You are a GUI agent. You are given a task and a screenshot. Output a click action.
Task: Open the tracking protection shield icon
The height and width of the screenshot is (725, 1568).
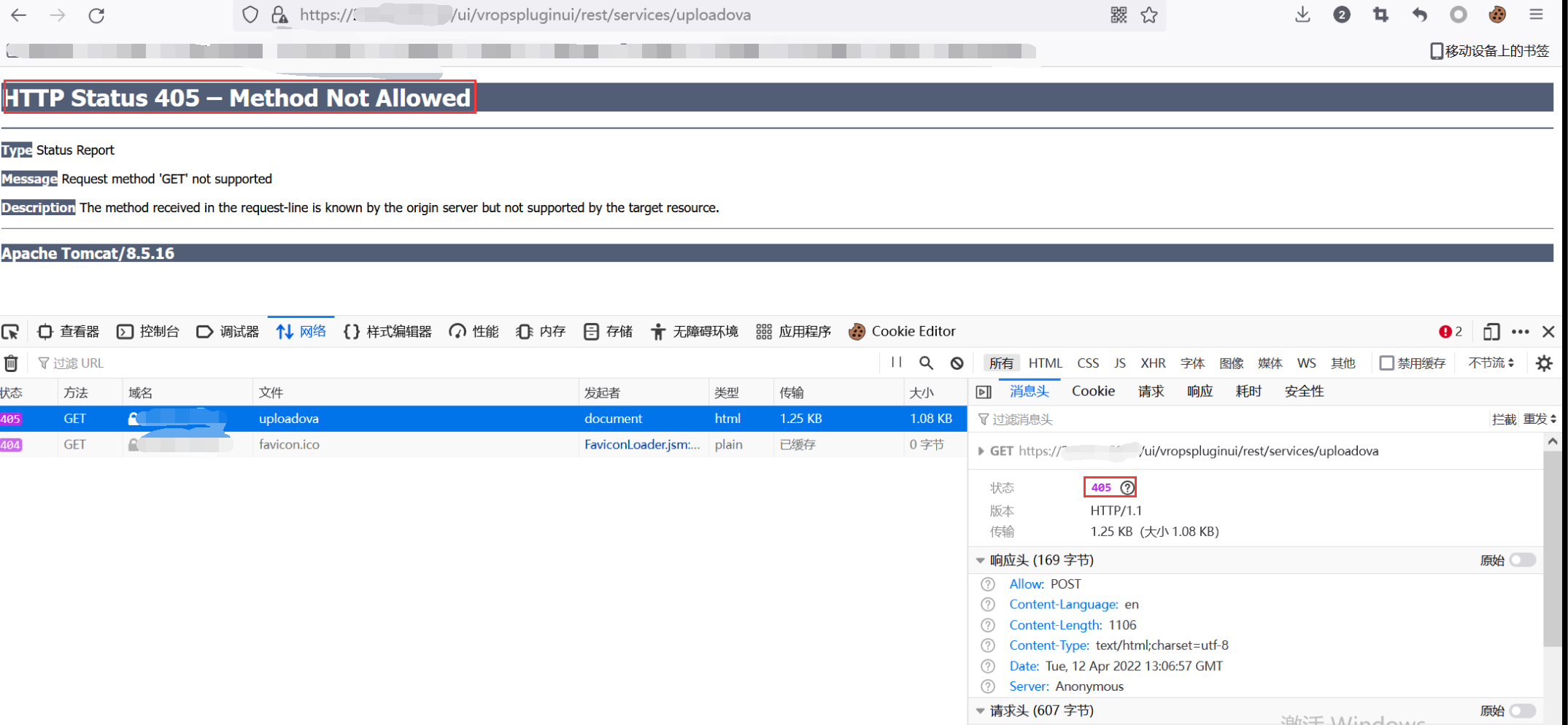pos(250,15)
